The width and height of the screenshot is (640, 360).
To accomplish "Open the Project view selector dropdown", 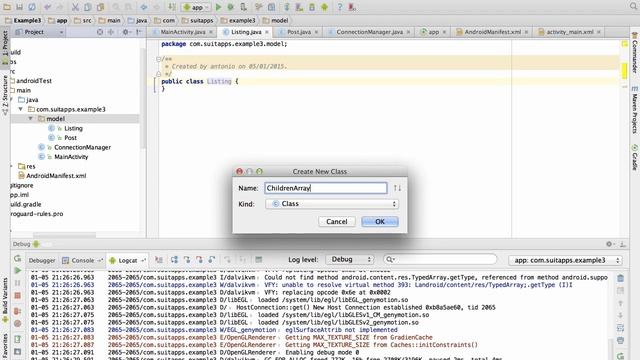I will point(39,32).
